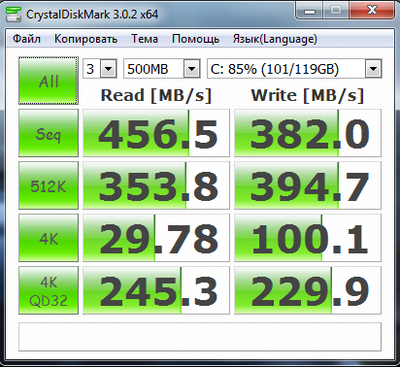The height and width of the screenshot is (367, 400).
Task: Click the empty comment field at bottom
Action: [x=200, y=337]
